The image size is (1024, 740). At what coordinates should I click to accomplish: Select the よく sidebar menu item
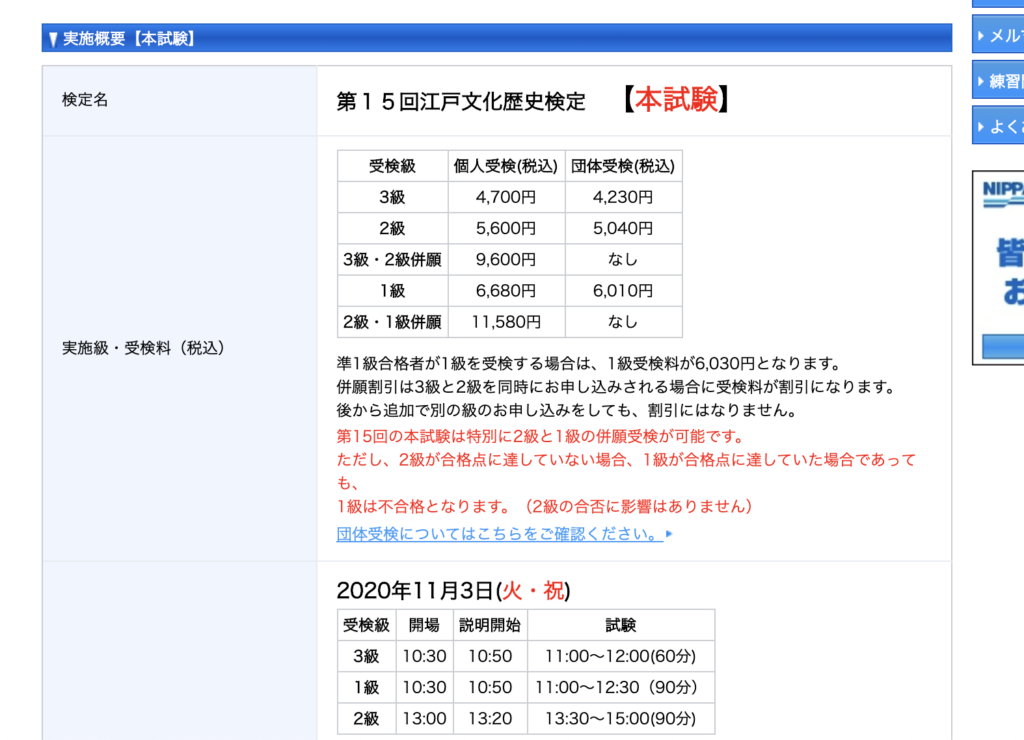tap(1000, 125)
